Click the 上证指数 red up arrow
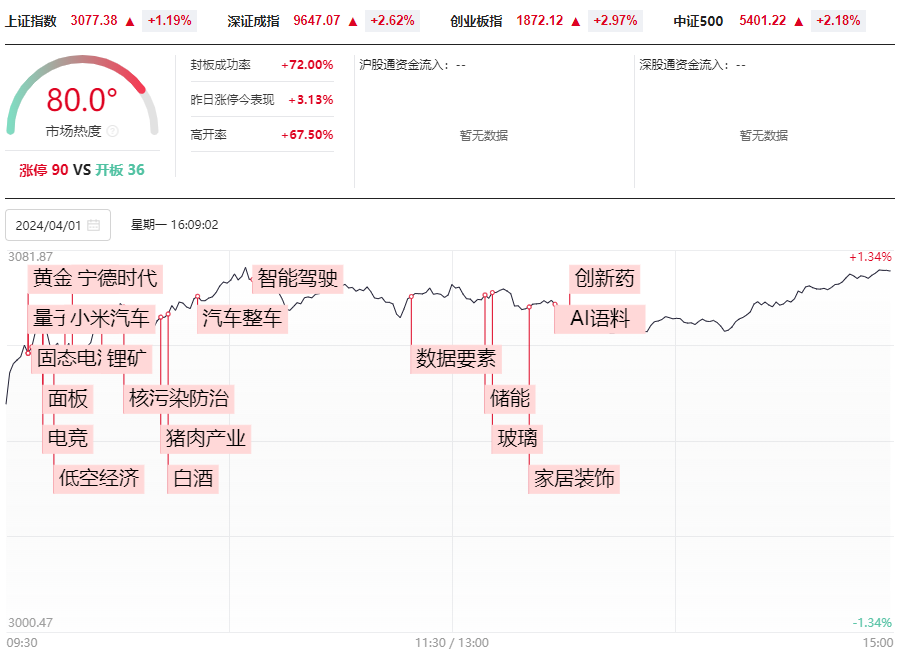Viewport: 910px width, 661px height. point(130,21)
